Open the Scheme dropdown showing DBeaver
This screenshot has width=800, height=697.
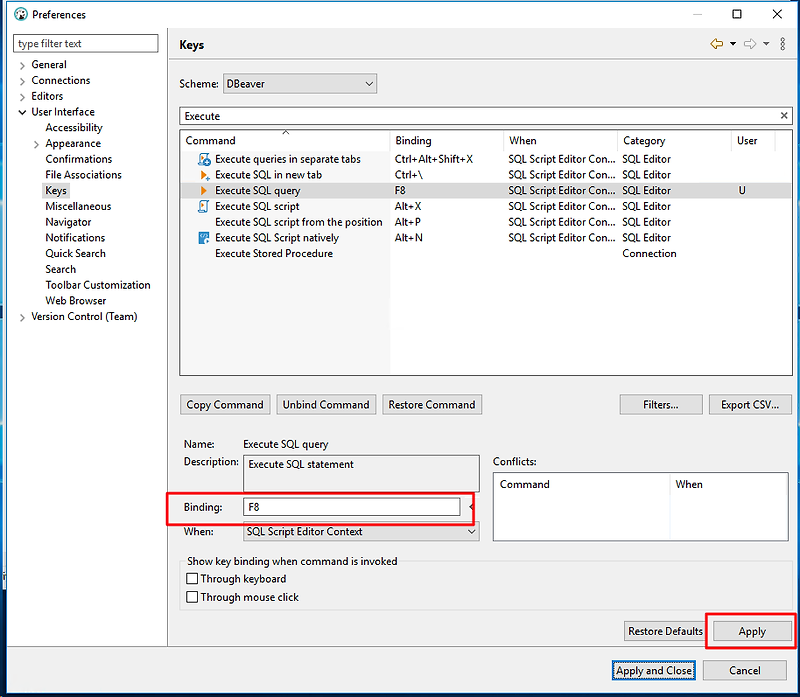point(367,84)
